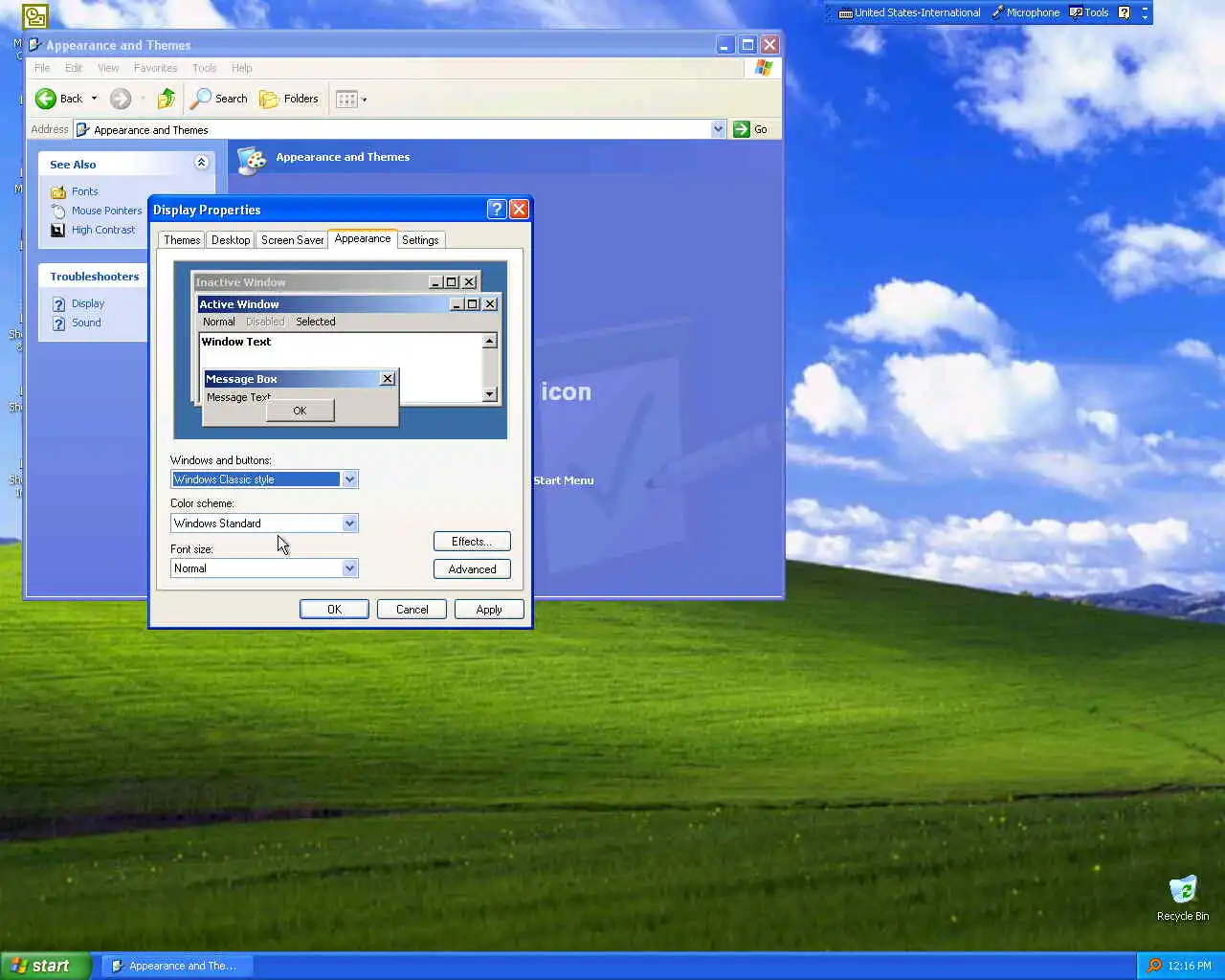This screenshot has width=1225, height=980.
Task: Open the Mouse Pointers link
Action: (106, 211)
